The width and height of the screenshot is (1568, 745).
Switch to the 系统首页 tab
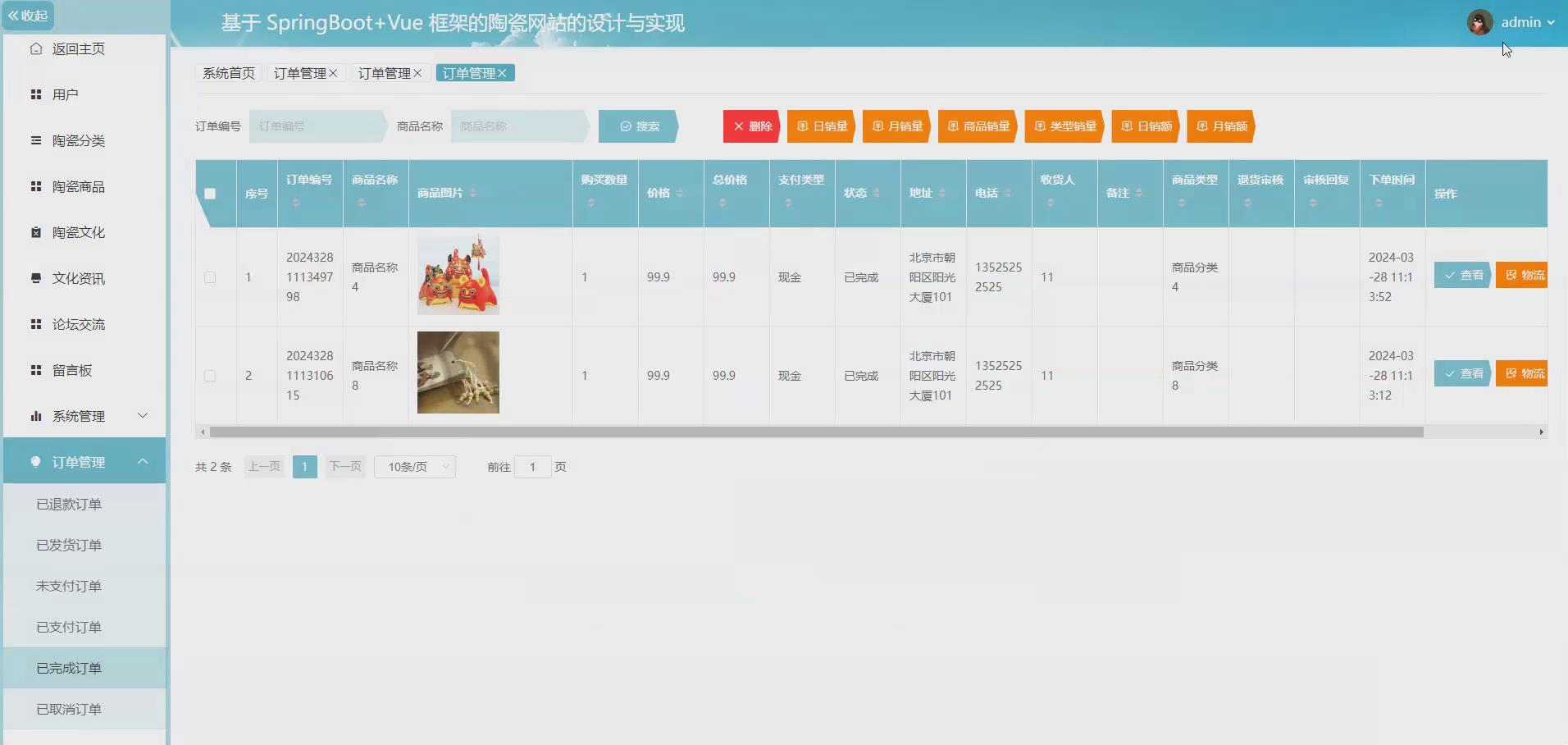point(229,73)
